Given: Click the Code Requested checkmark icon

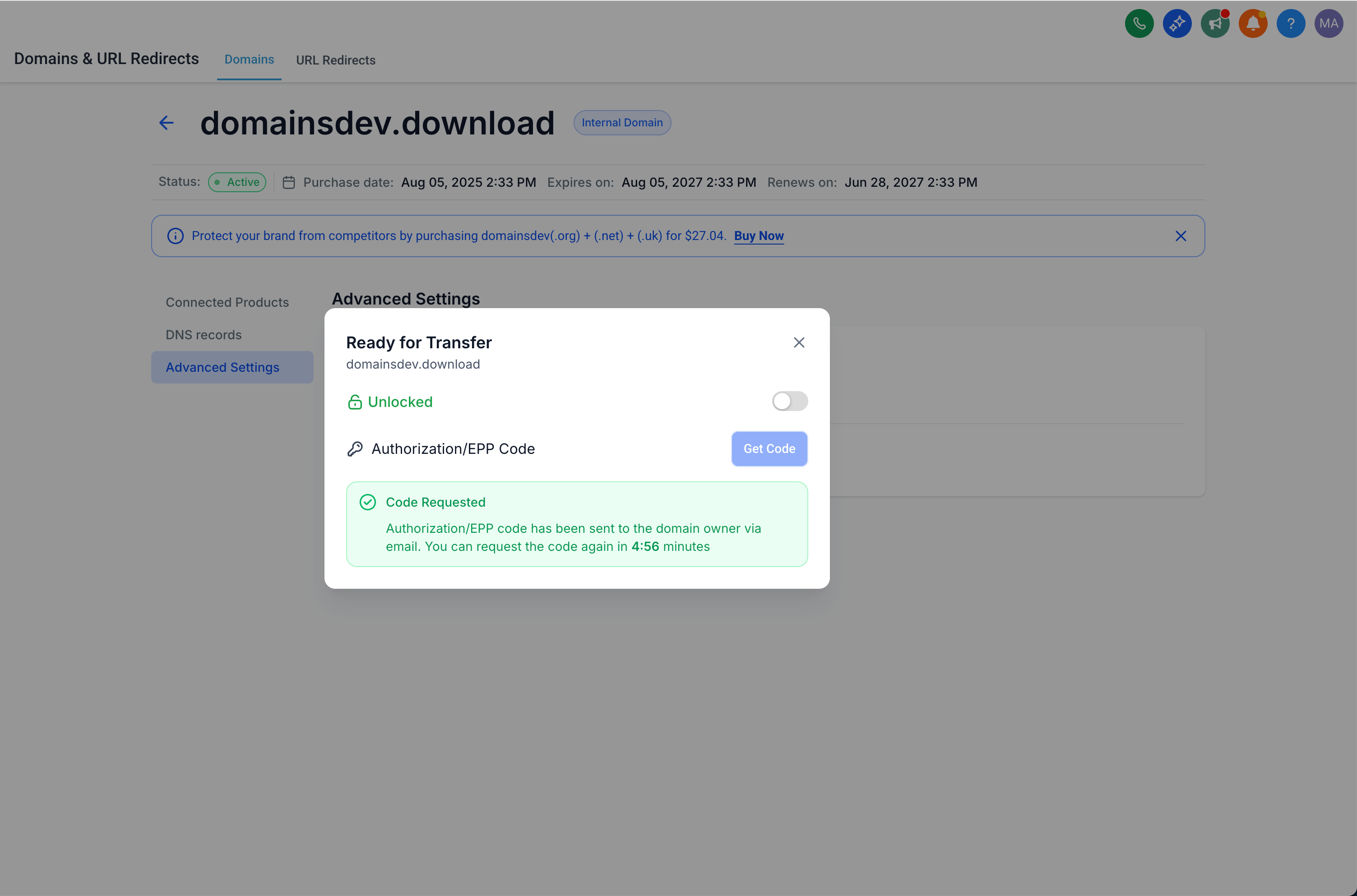Looking at the screenshot, I should pyautogui.click(x=367, y=502).
